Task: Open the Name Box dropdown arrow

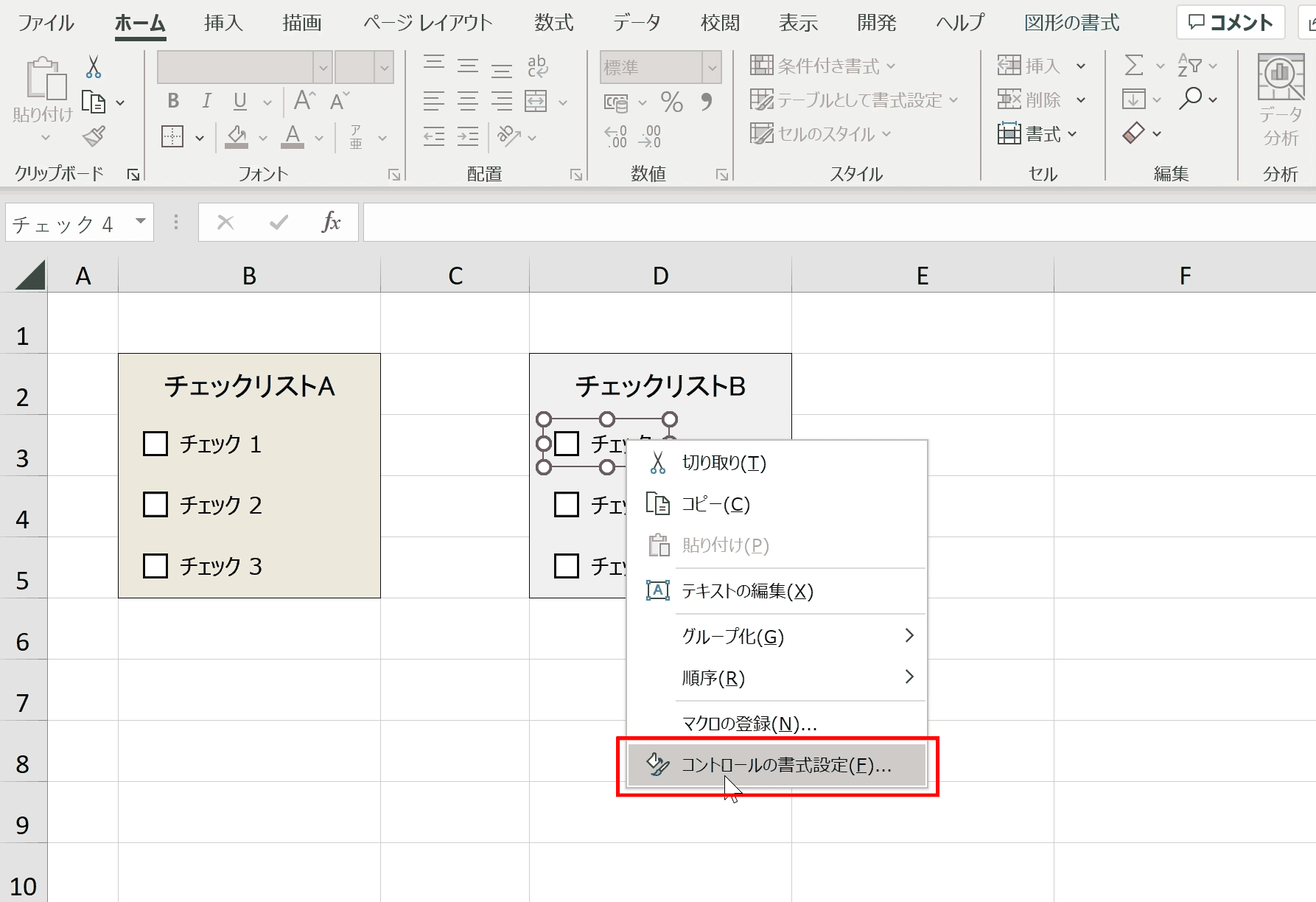Action: 140,222
